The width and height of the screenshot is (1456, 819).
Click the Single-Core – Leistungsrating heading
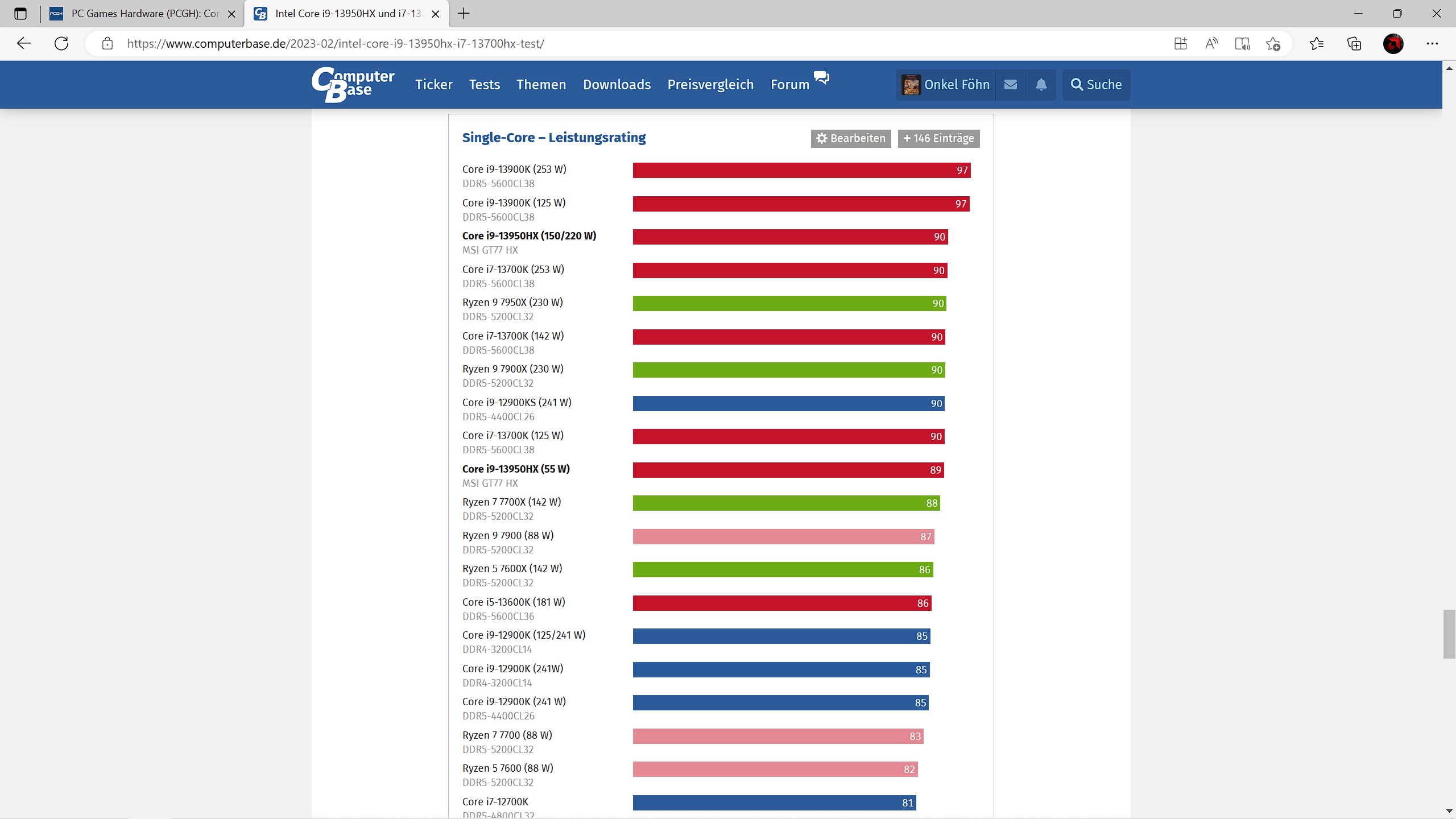coord(554,138)
